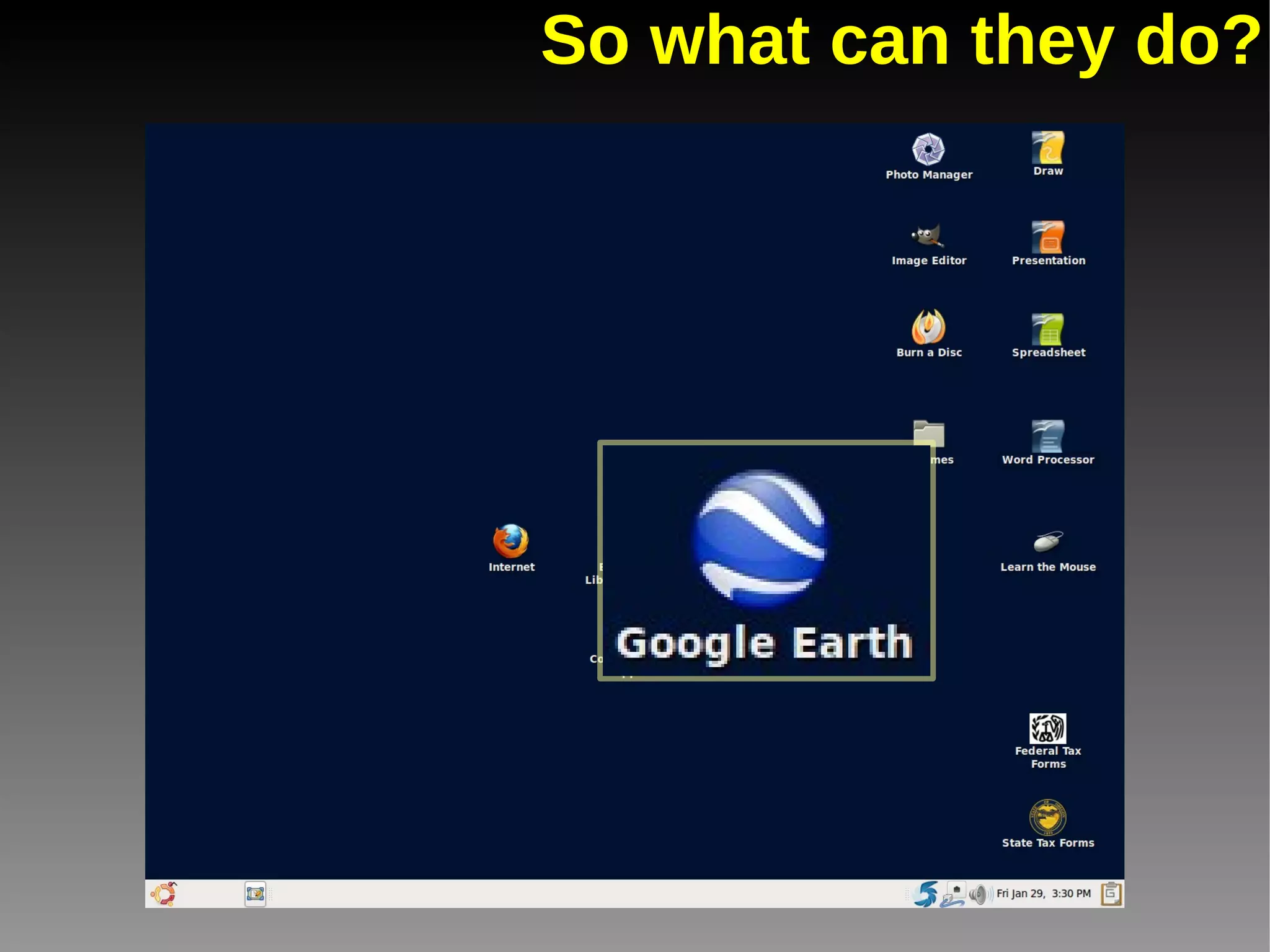
Task: Open the Photo Manager desktop icon
Action: point(928,149)
